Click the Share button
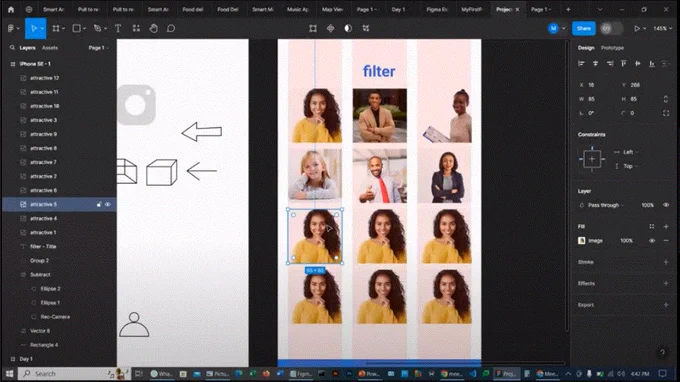 tap(584, 28)
